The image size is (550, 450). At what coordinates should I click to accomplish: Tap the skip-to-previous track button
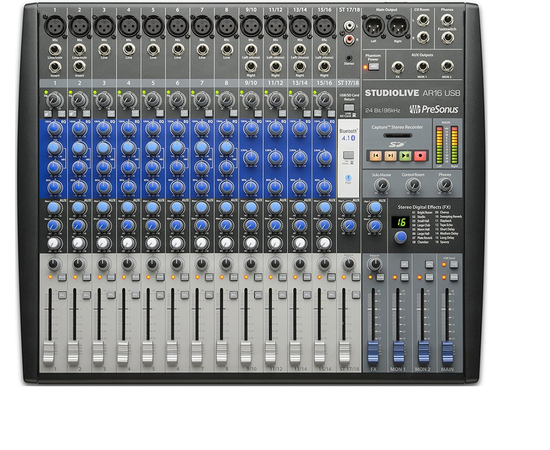pyautogui.click(x=375, y=155)
